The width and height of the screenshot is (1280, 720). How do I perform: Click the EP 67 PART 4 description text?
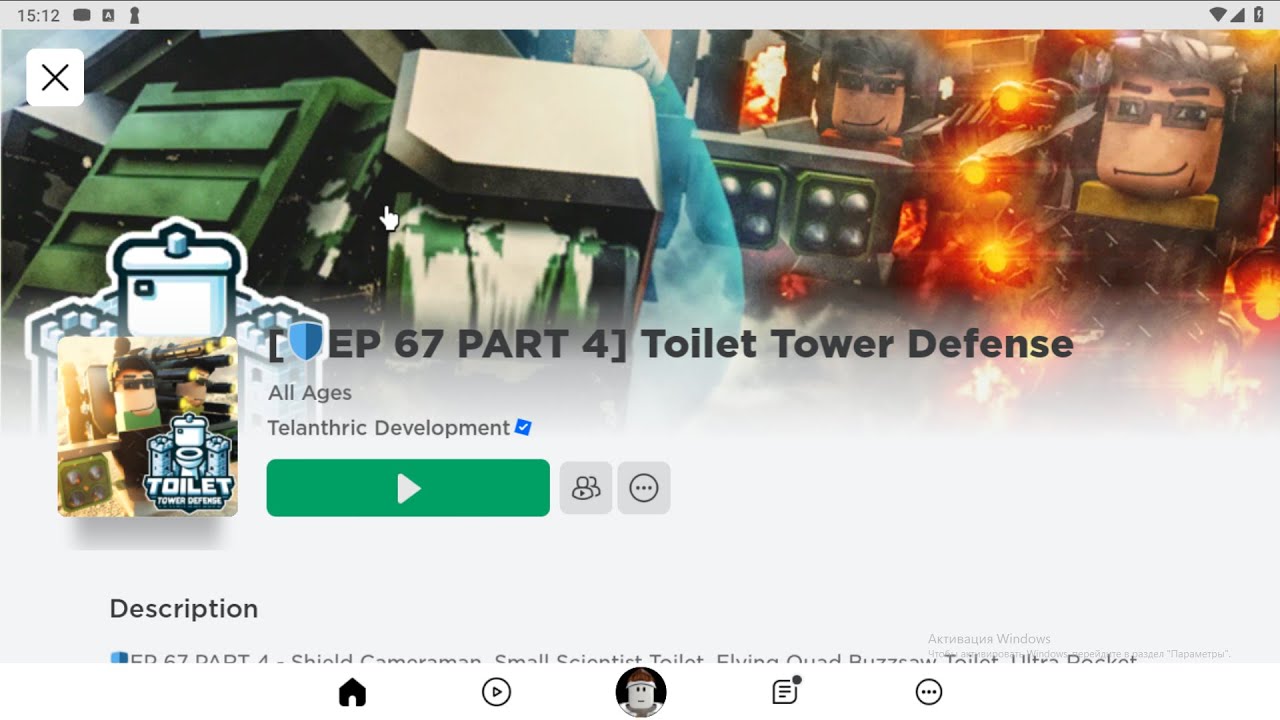(x=624, y=660)
